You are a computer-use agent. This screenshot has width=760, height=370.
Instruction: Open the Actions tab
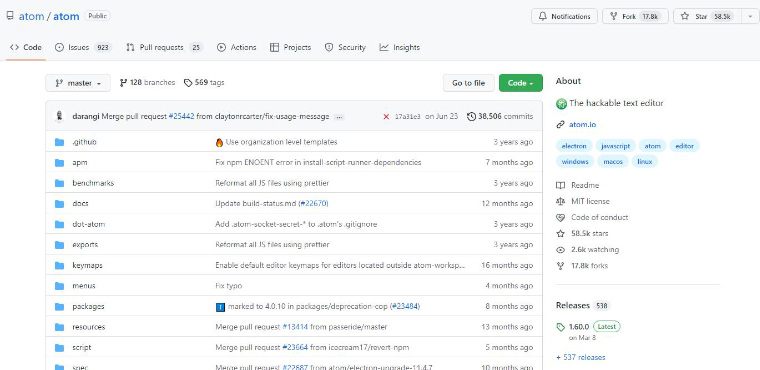tap(237, 48)
